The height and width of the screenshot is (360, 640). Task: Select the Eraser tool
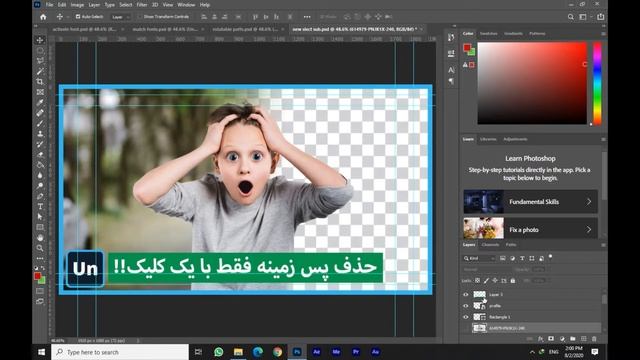pos(40,155)
